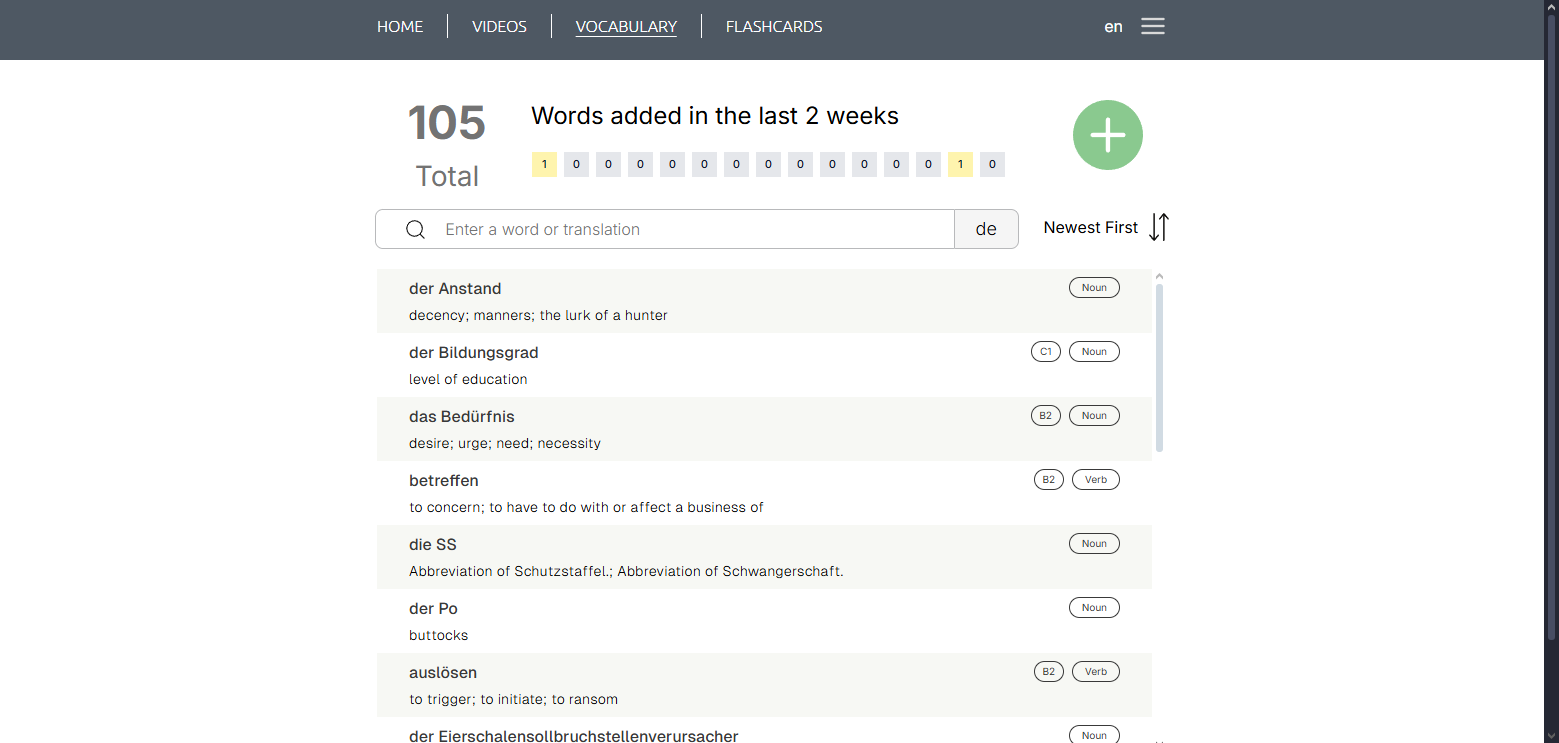Click translation 'buttocks'
This screenshot has width=1559, height=743.
(x=438, y=635)
